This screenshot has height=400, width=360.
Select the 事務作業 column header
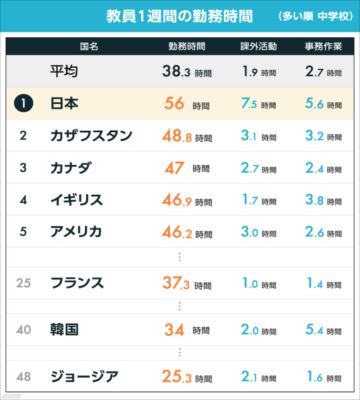(x=323, y=46)
